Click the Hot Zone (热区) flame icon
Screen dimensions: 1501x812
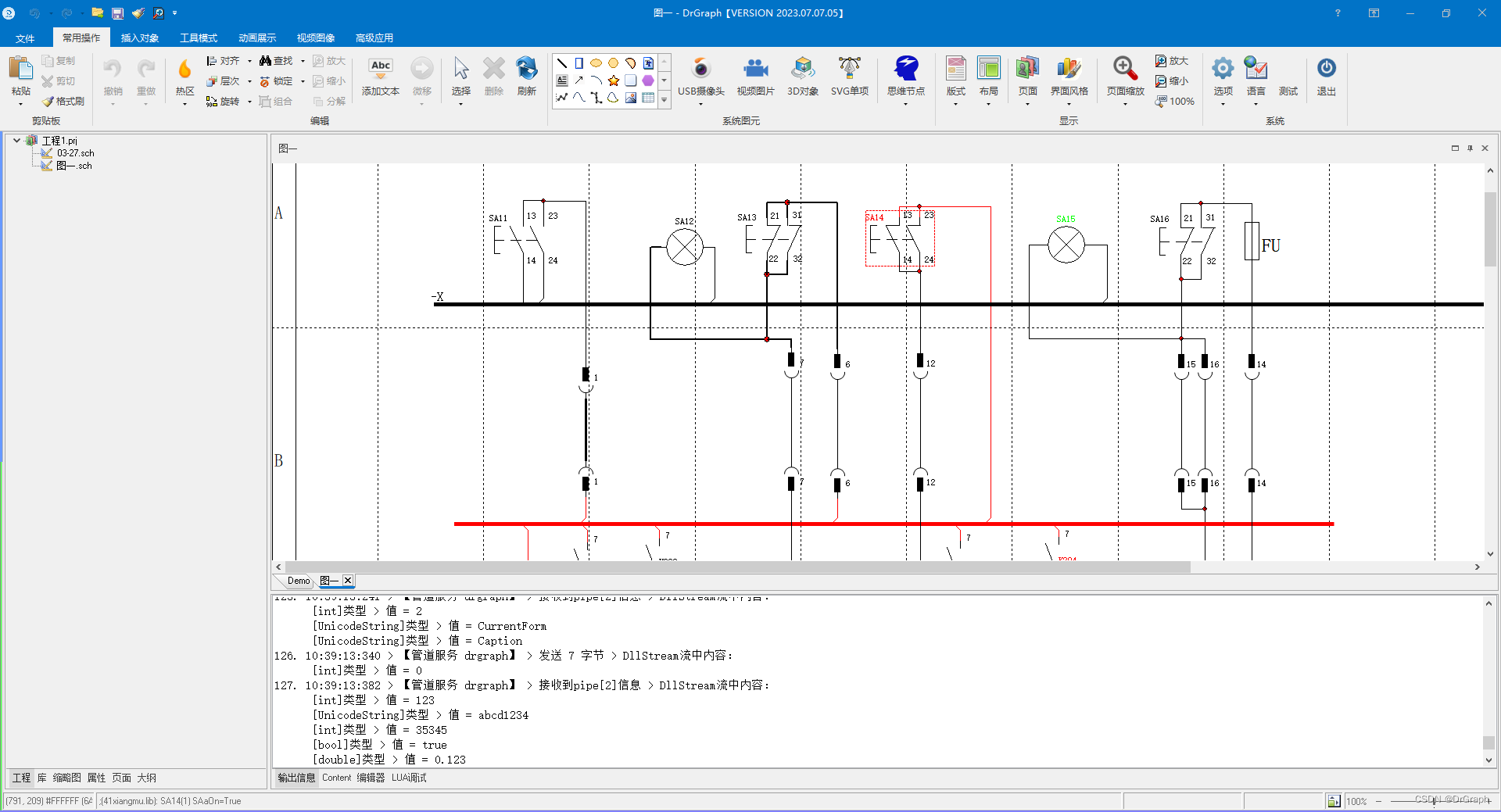pos(184,69)
